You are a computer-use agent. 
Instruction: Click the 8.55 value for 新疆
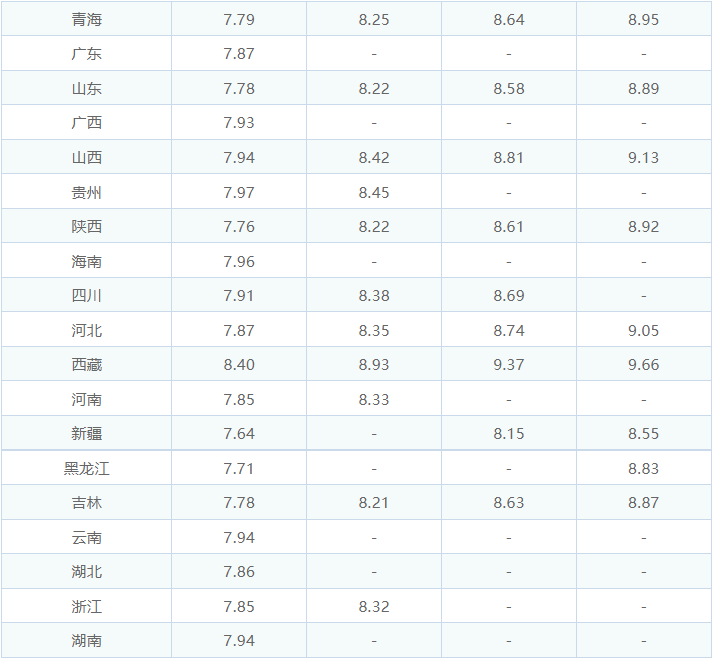click(643, 433)
